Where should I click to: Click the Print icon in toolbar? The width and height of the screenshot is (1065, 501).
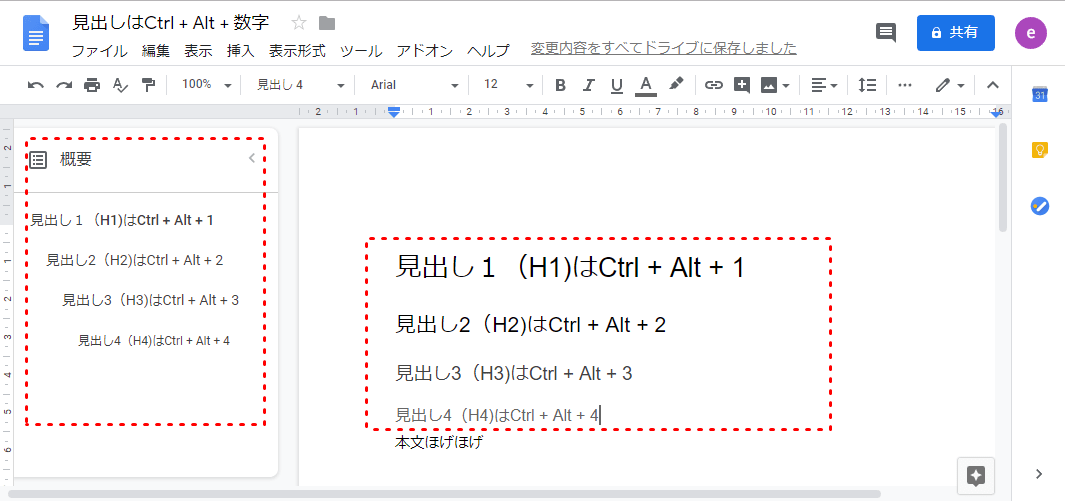click(x=92, y=85)
